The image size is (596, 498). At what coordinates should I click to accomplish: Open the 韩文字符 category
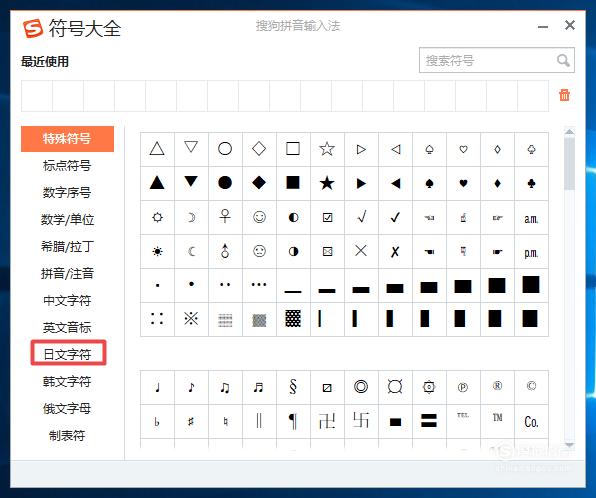click(x=67, y=381)
